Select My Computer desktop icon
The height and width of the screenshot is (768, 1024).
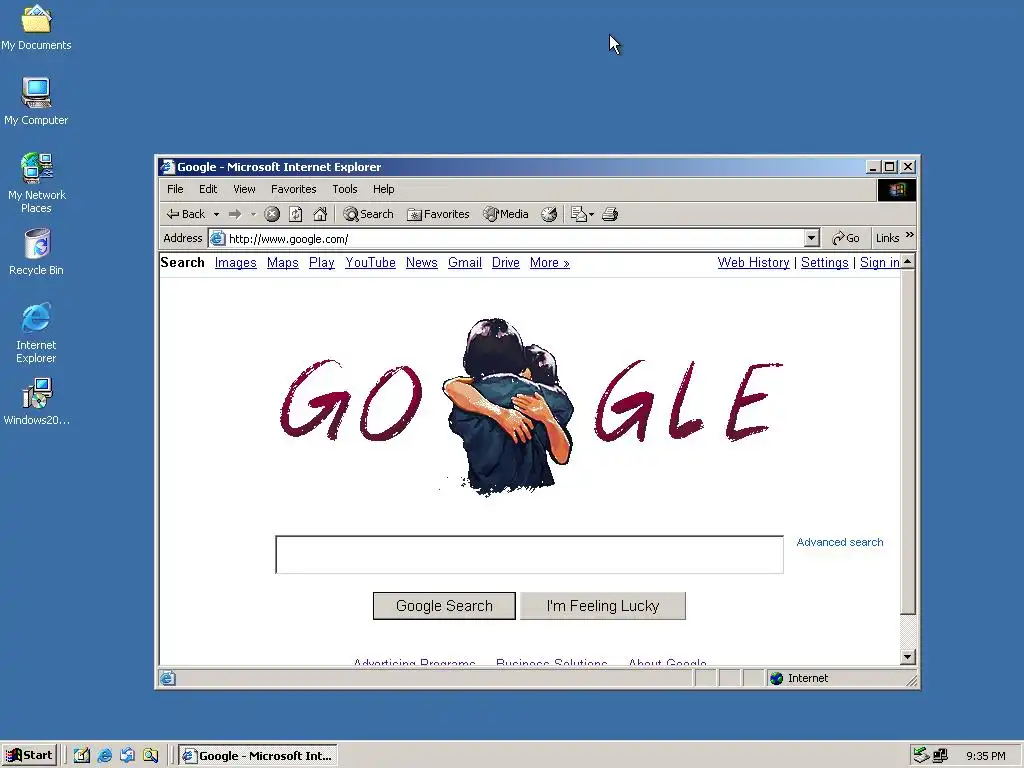pyautogui.click(x=36, y=102)
